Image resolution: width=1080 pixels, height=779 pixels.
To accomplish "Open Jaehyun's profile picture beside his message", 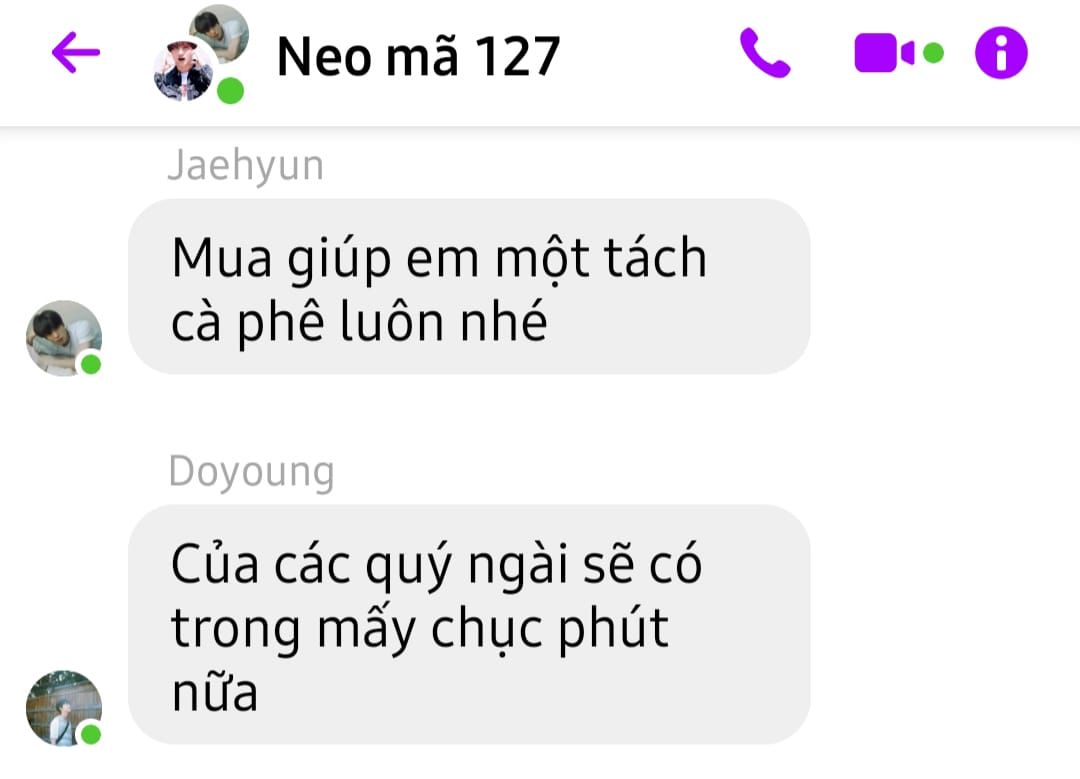I will [64, 338].
